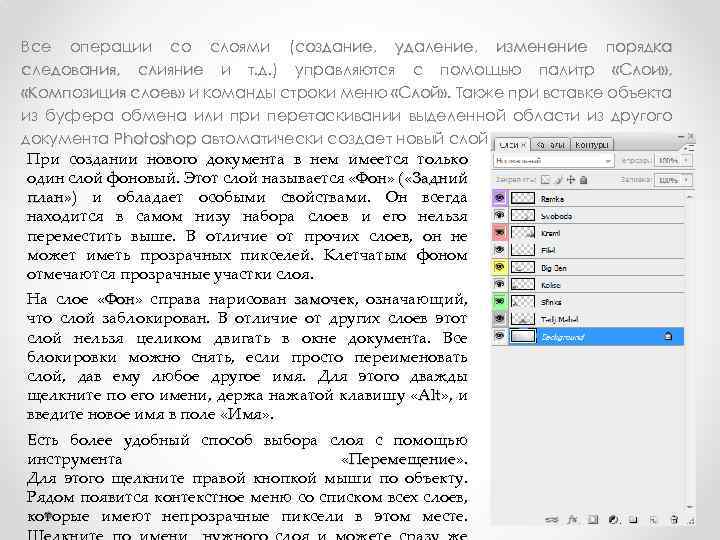Screen dimensions: 720x540
Task: Open the blend mode dropdown
Action: coord(553,161)
